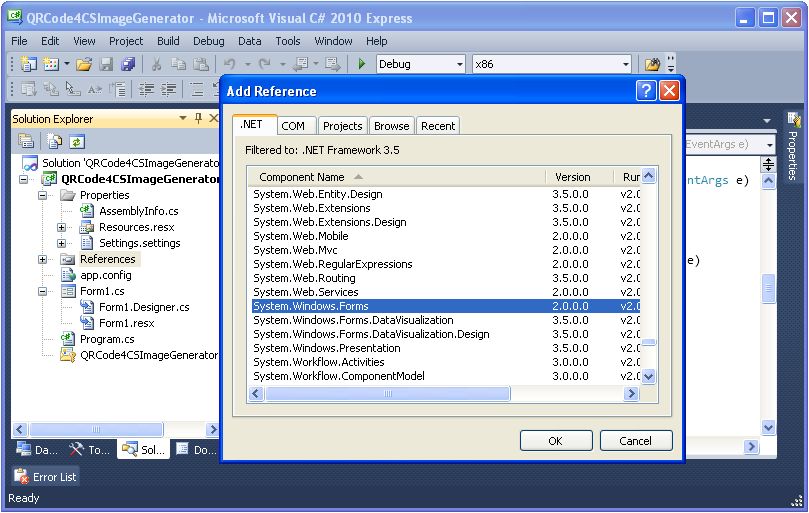Collapse the Form1.cs tree node
809x513 pixels.
[x=43, y=291]
